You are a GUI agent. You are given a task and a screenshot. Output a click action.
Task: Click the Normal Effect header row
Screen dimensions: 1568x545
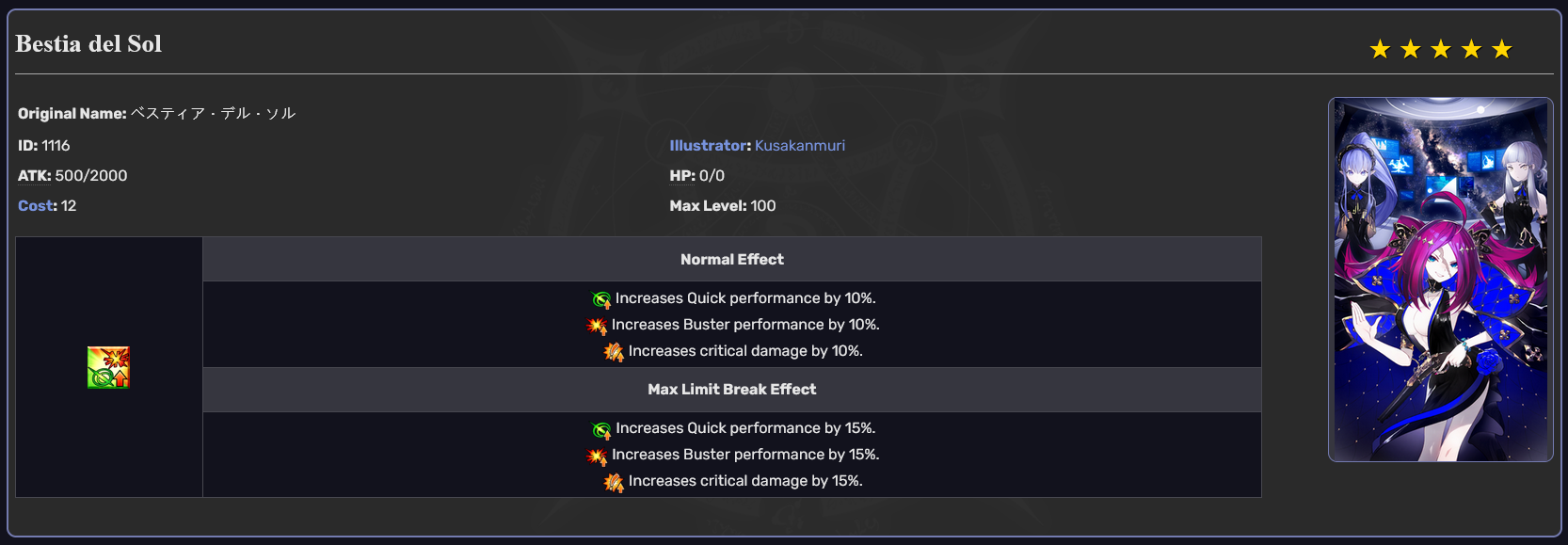tap(732, 259)
